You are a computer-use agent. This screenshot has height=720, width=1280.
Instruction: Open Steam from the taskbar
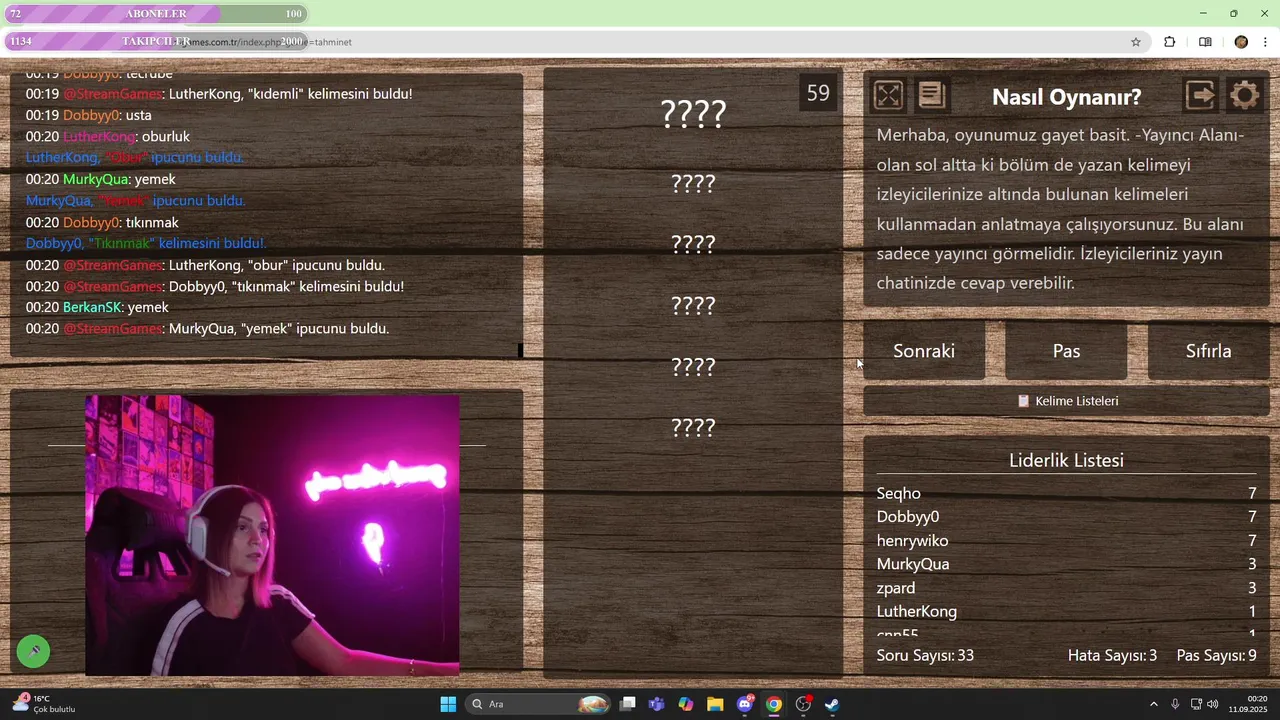coord(832,704)
